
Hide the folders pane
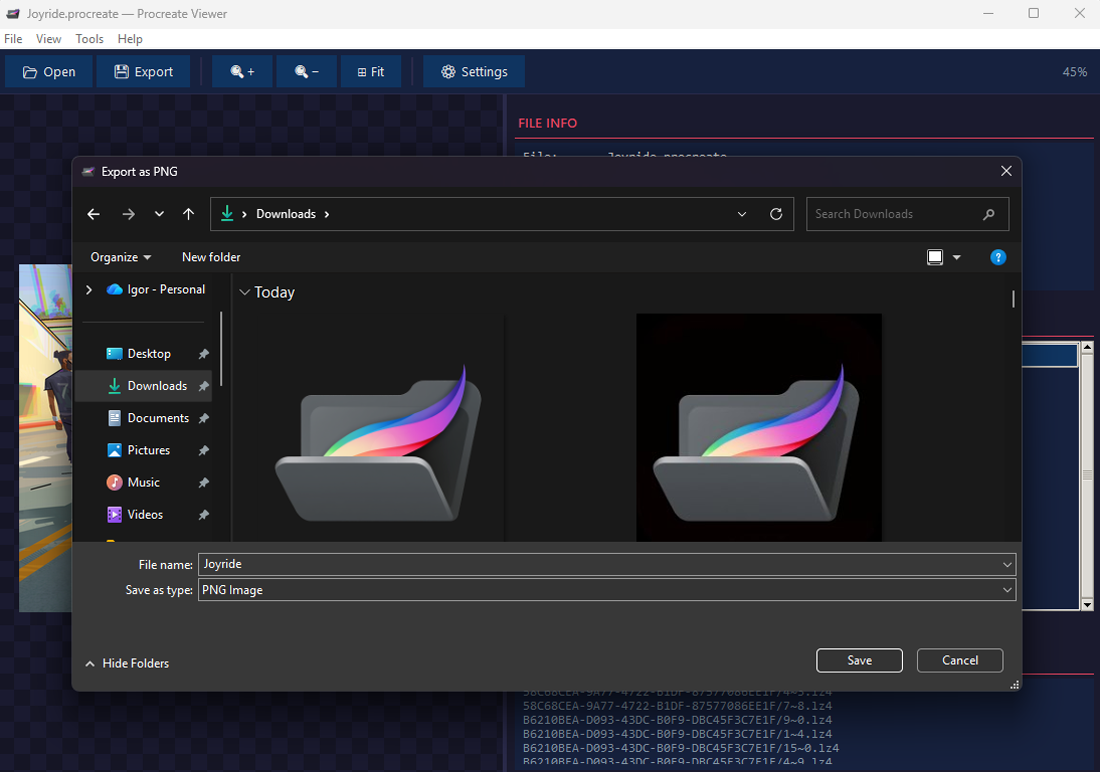tap(127, 663)
